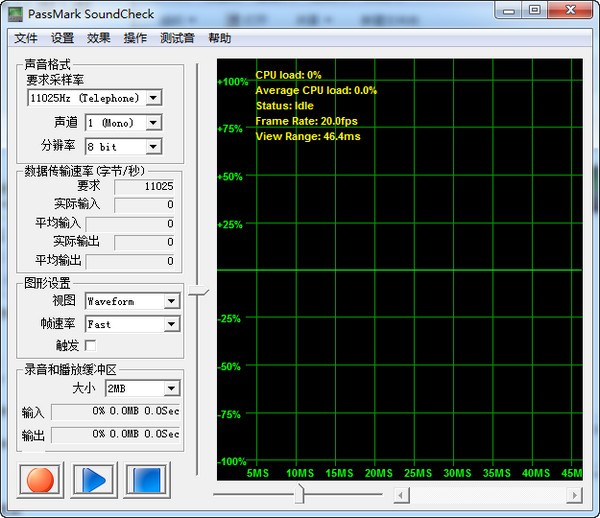Open the 帮助 menu
600x518 pixels.
(x=219, y=38)
